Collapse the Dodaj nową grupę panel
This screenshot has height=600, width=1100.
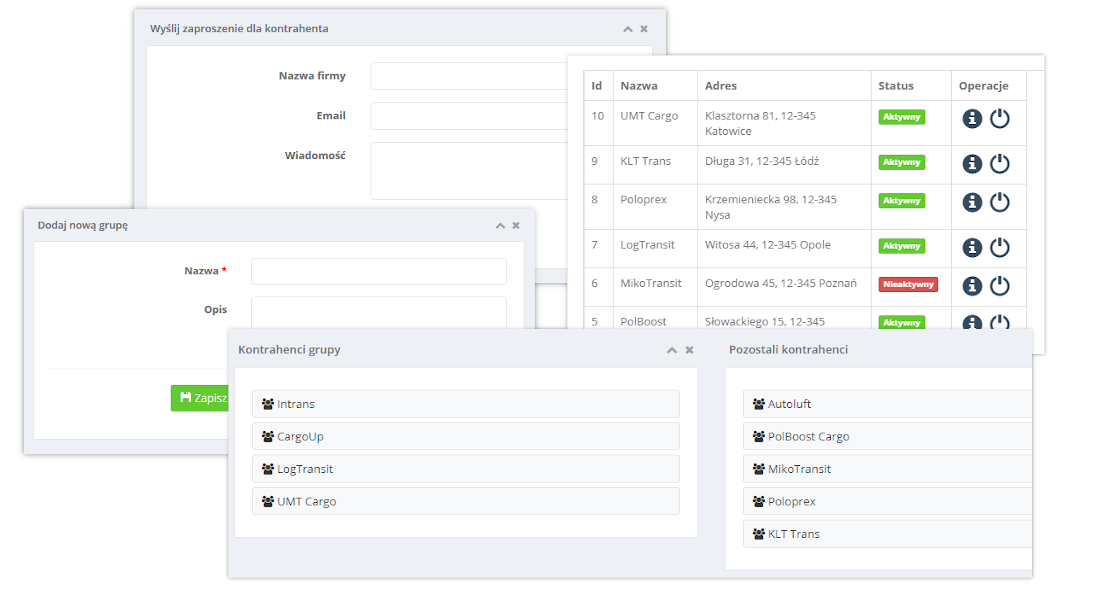[500, 226]
